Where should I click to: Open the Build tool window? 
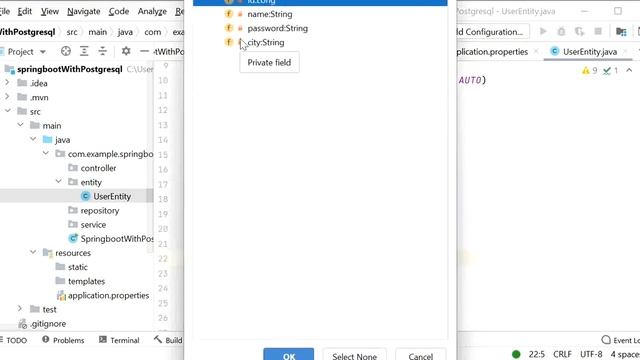coord(168,340)
